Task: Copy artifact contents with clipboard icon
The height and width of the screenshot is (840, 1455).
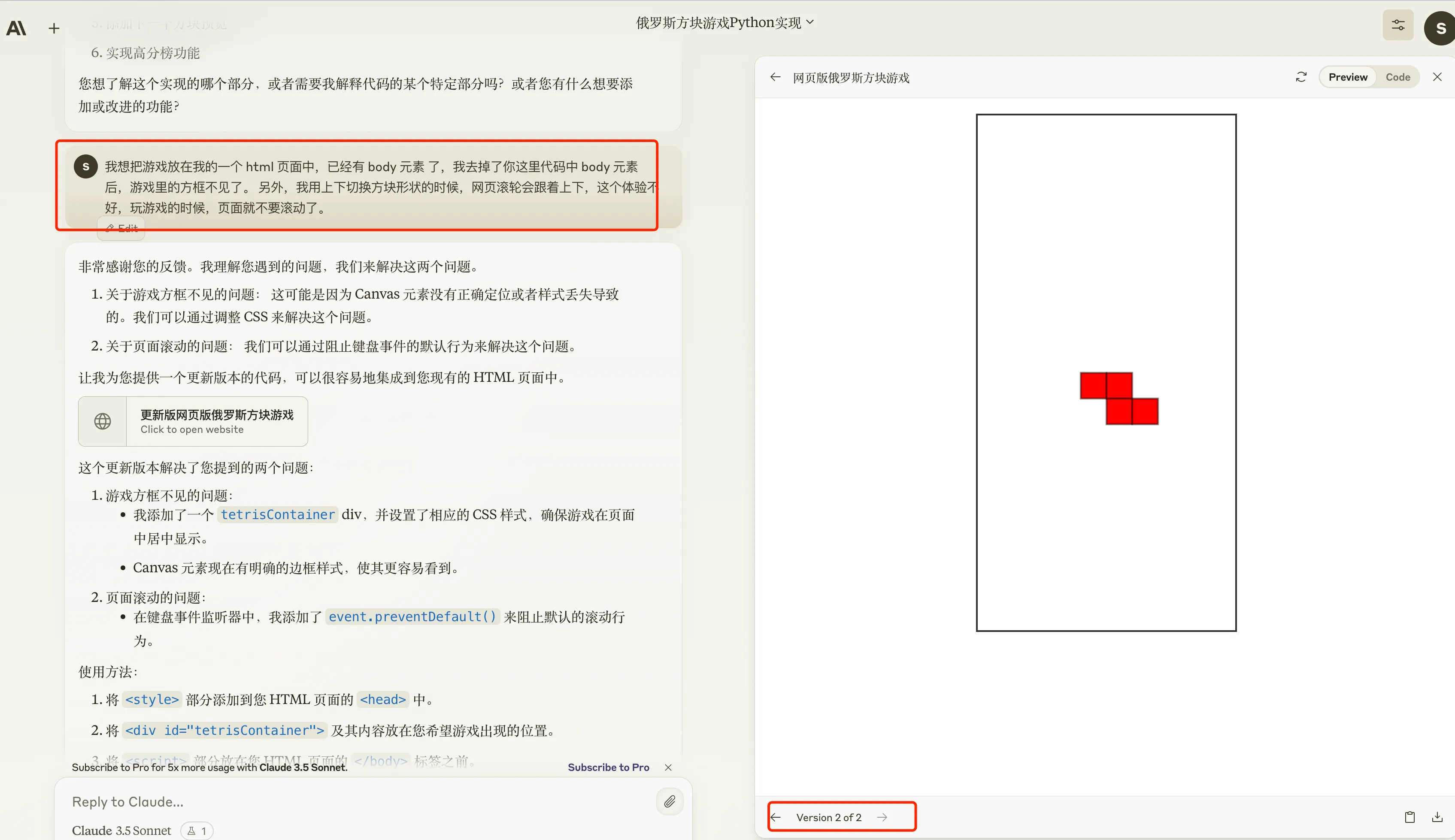Action: pyautogui.click(x=1410, y=817)
